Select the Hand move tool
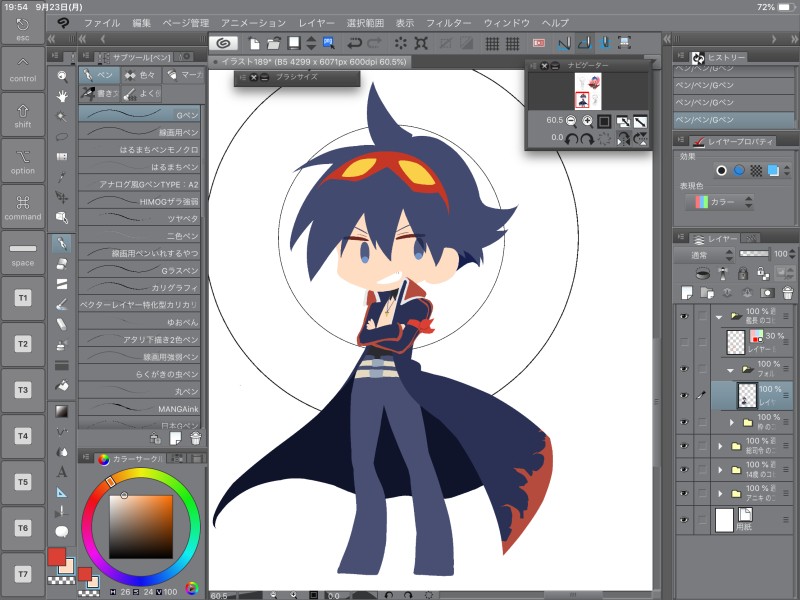This screenshot has width=800, height=600. click(x=62, y=96)
